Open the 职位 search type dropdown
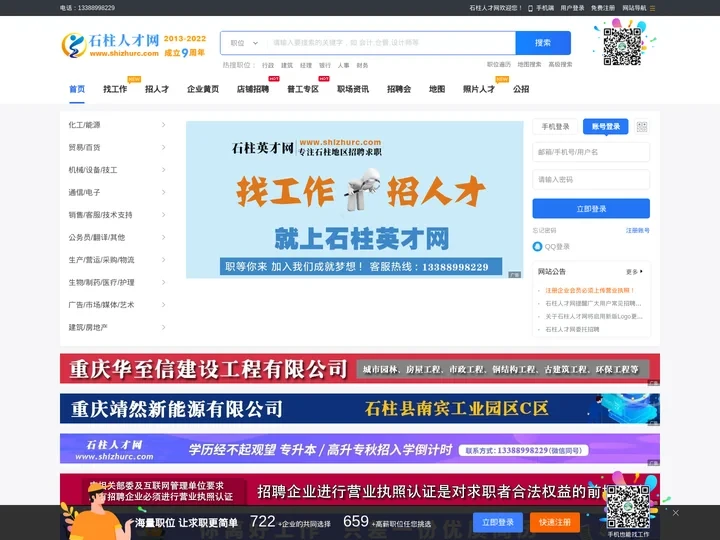720x540 pixels. (x=244, y=43)
